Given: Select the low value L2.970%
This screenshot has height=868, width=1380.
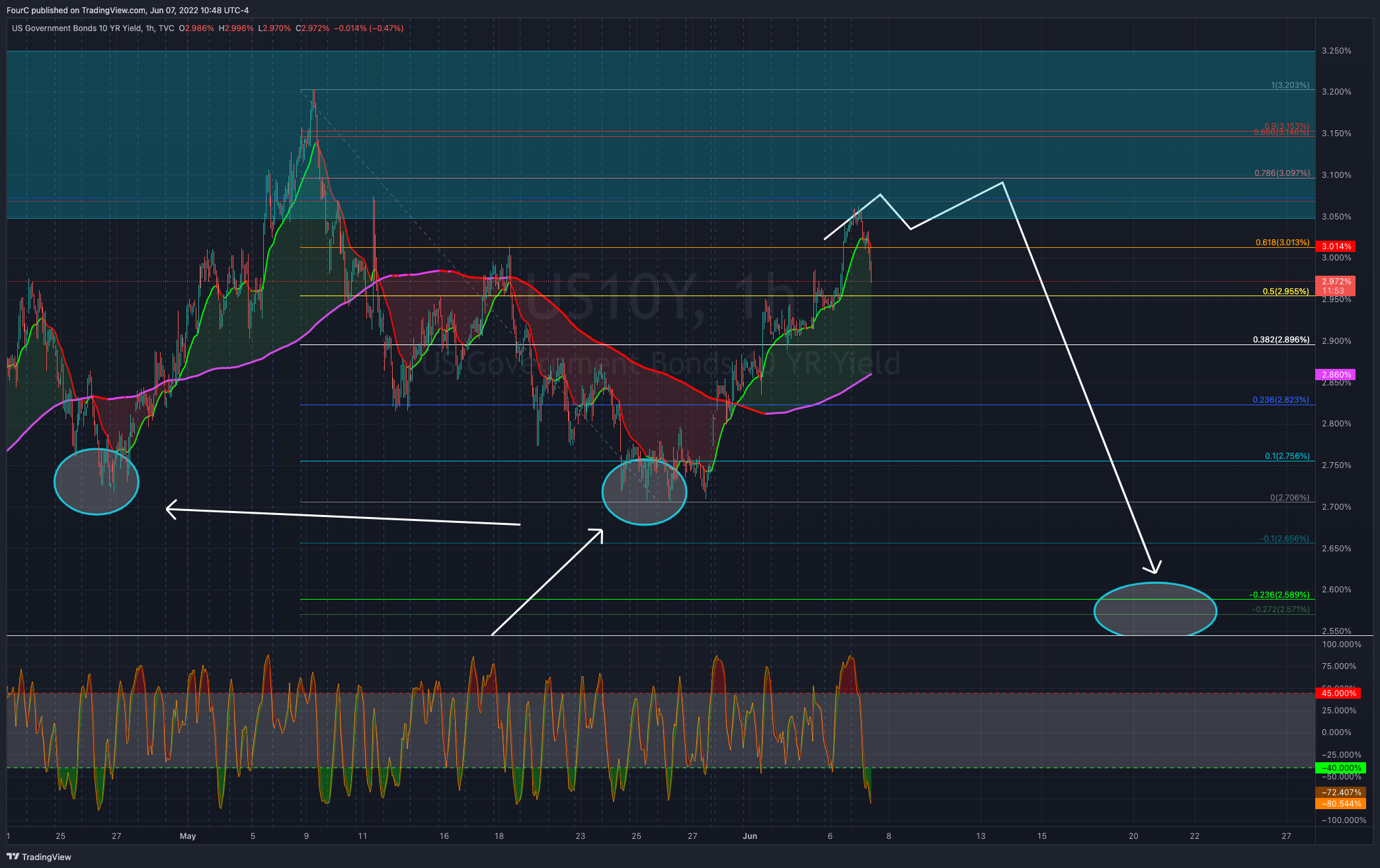Looking at the screenshot, I should tap(274, 28).
